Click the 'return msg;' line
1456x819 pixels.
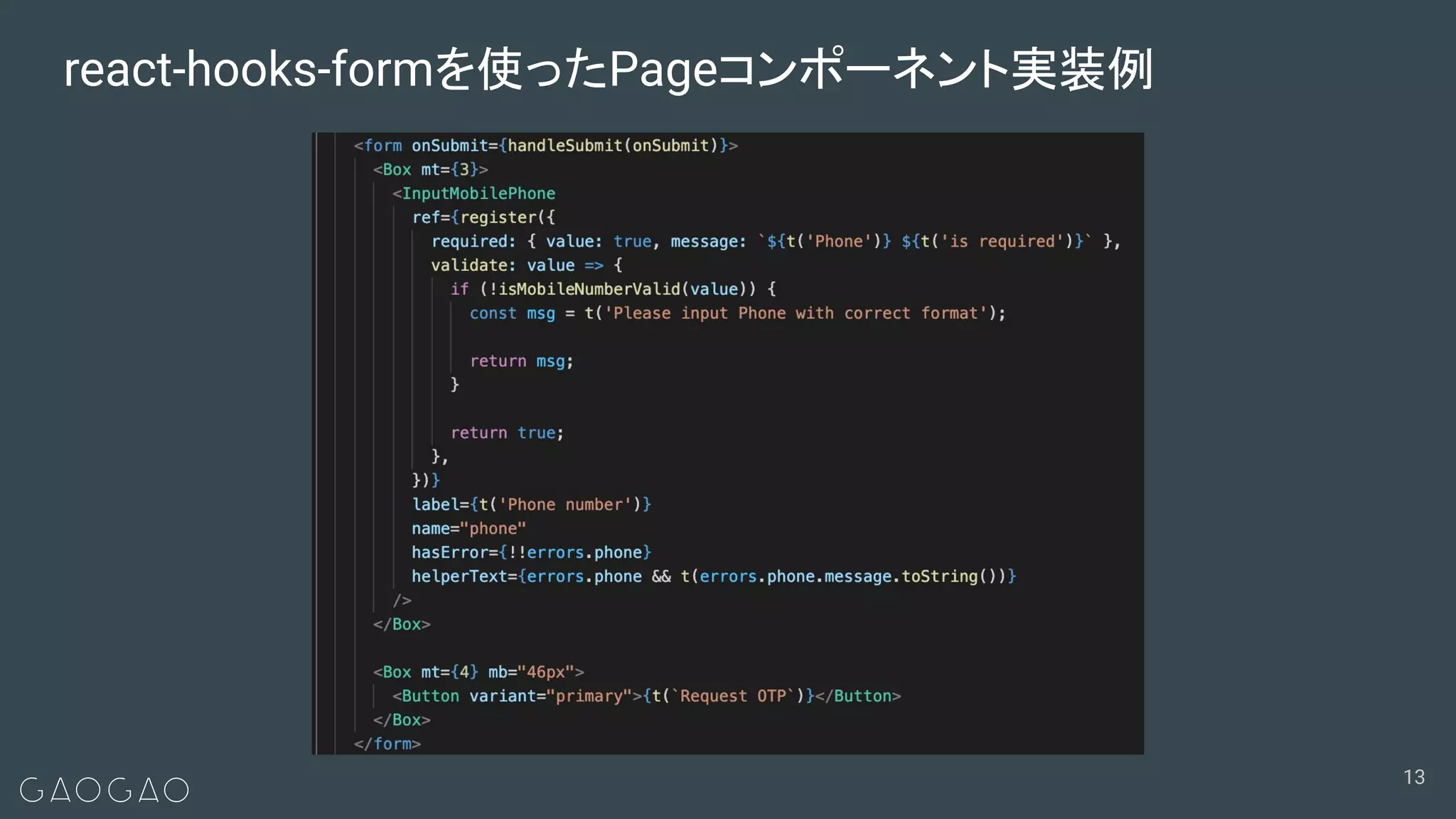(522, 361)
